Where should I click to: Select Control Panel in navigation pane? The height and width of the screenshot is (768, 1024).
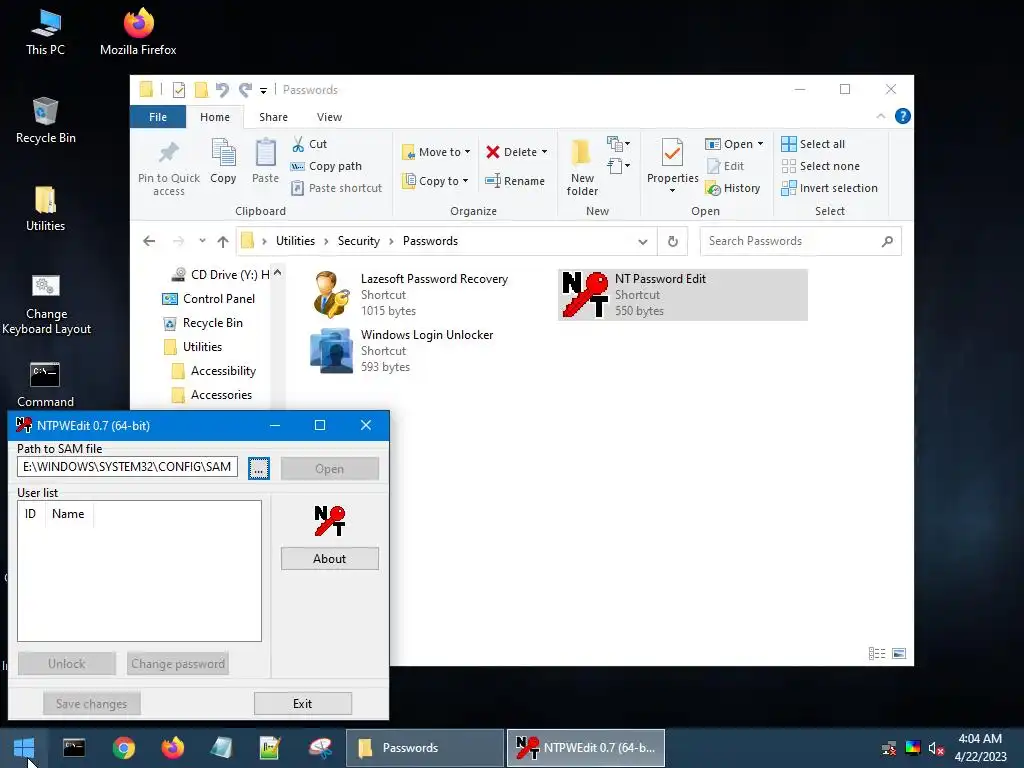(x=208, y=298)
